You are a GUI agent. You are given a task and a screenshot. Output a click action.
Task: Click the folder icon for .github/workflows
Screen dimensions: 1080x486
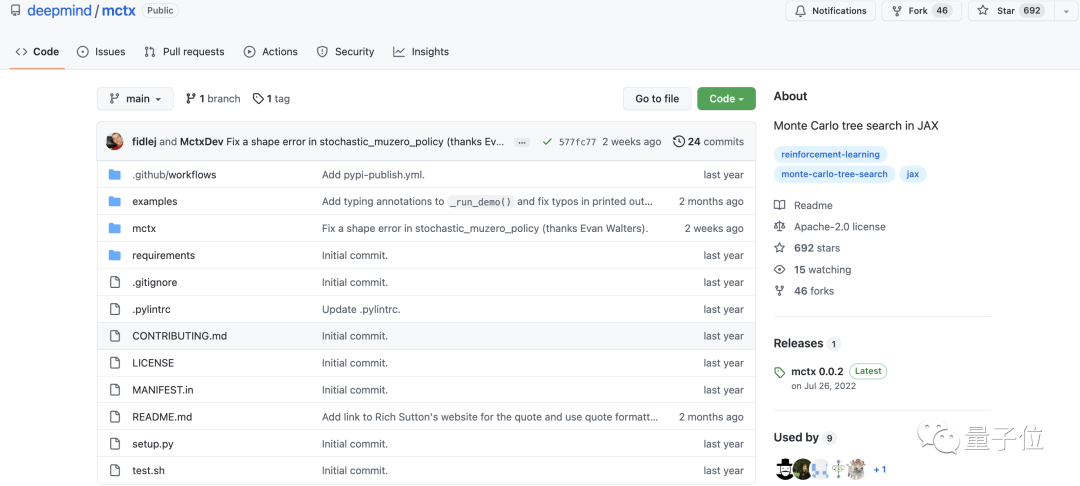tap(114, 175)
